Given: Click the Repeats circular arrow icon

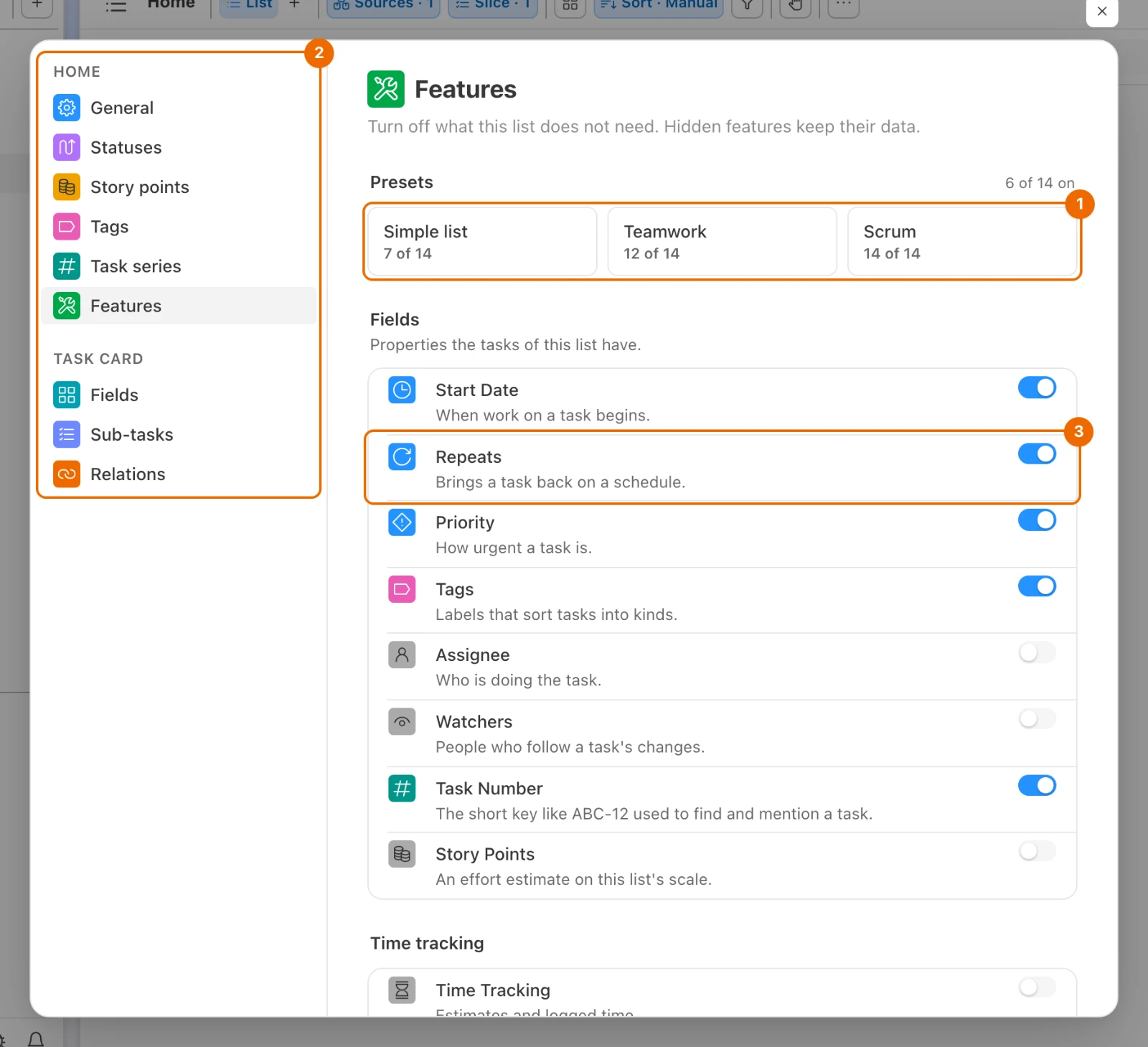Looking at the screenshot, I should 402,456.
